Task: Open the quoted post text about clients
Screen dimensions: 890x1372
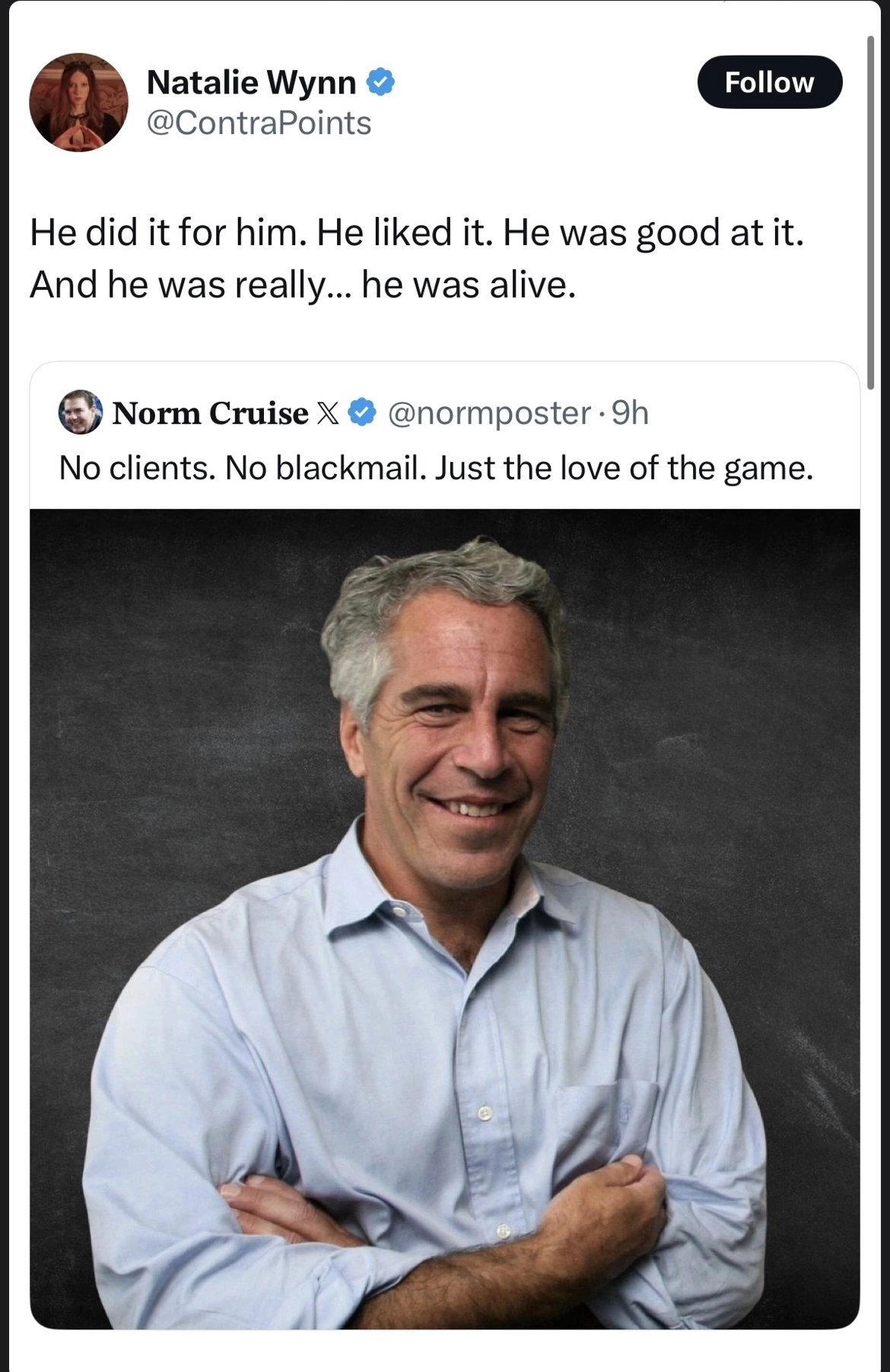Action: (x=436, y=468)
